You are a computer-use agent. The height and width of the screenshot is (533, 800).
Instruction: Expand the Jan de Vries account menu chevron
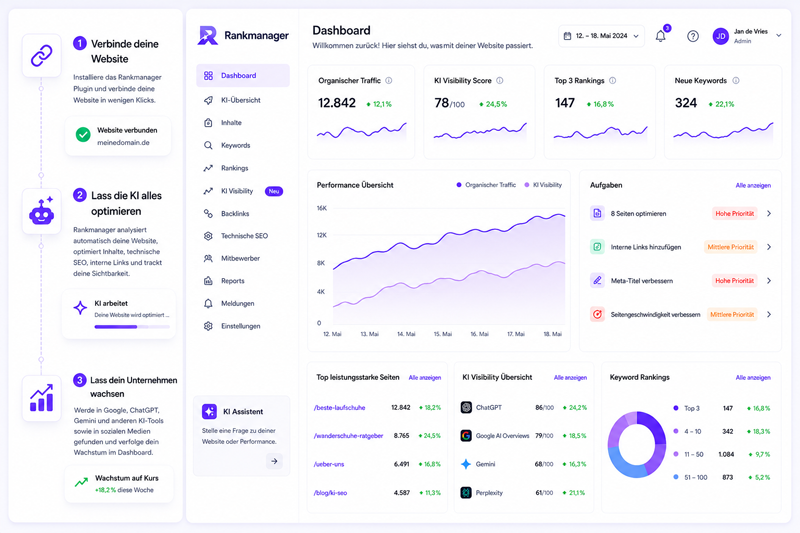click(779, 36)
